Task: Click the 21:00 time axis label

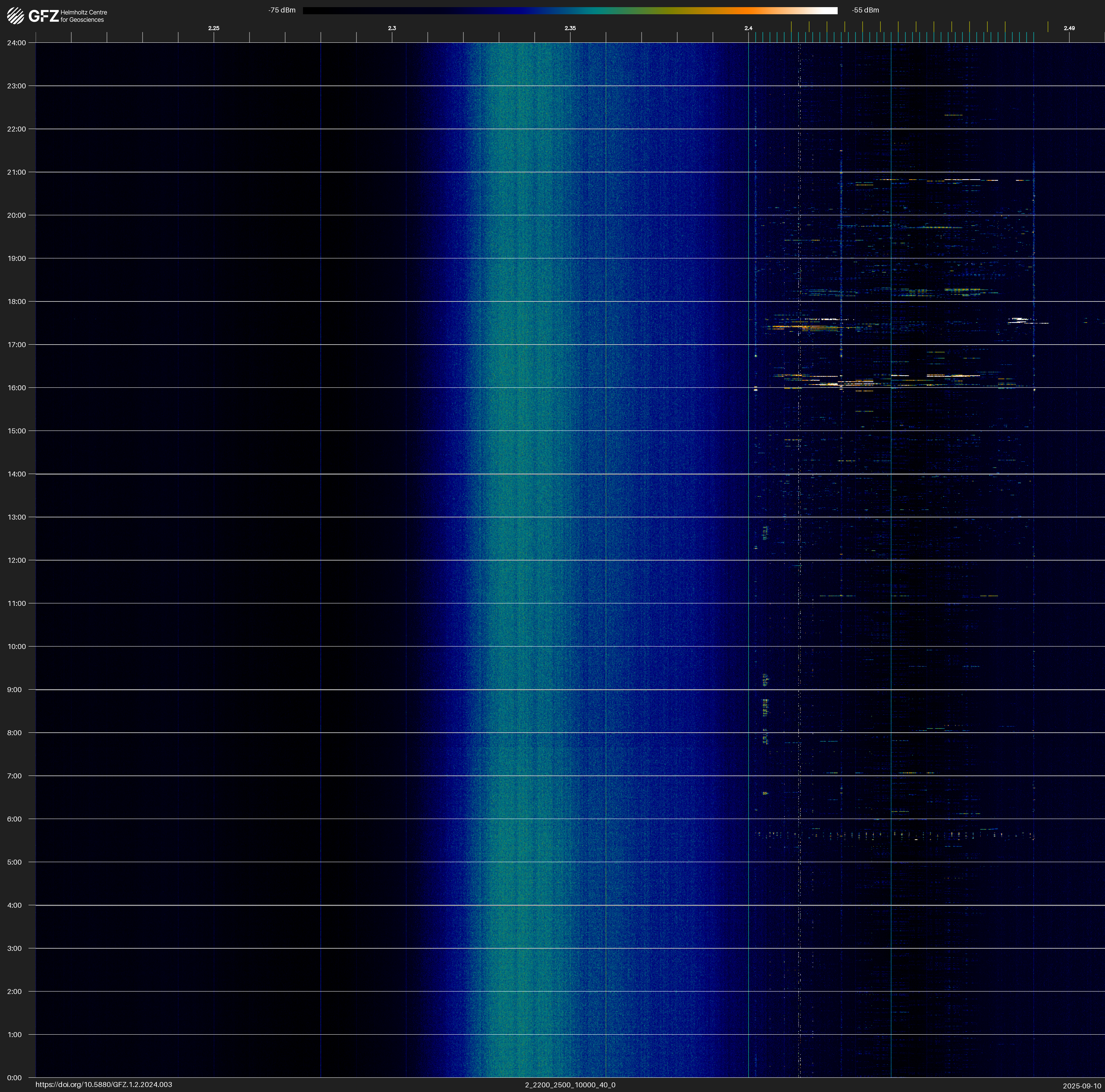Action: (x=17, y=172)
